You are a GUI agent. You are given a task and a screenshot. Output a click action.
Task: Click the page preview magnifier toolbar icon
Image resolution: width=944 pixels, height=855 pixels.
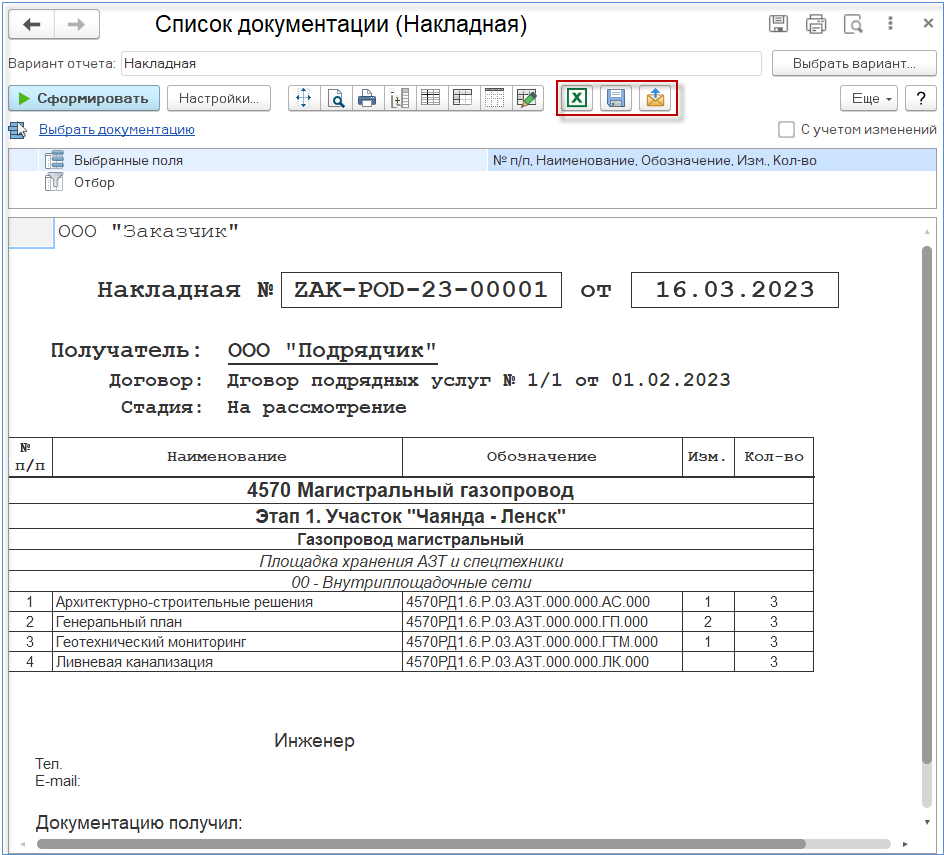click(x=336, y=98)
